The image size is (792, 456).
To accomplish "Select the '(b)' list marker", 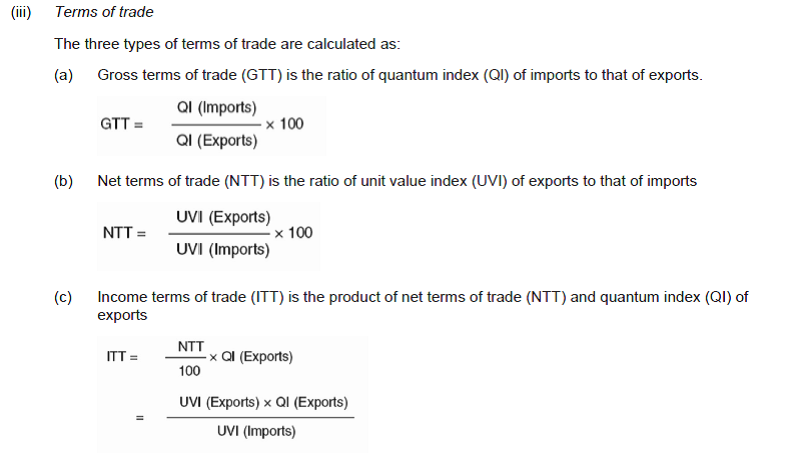I will click(64, 181).
